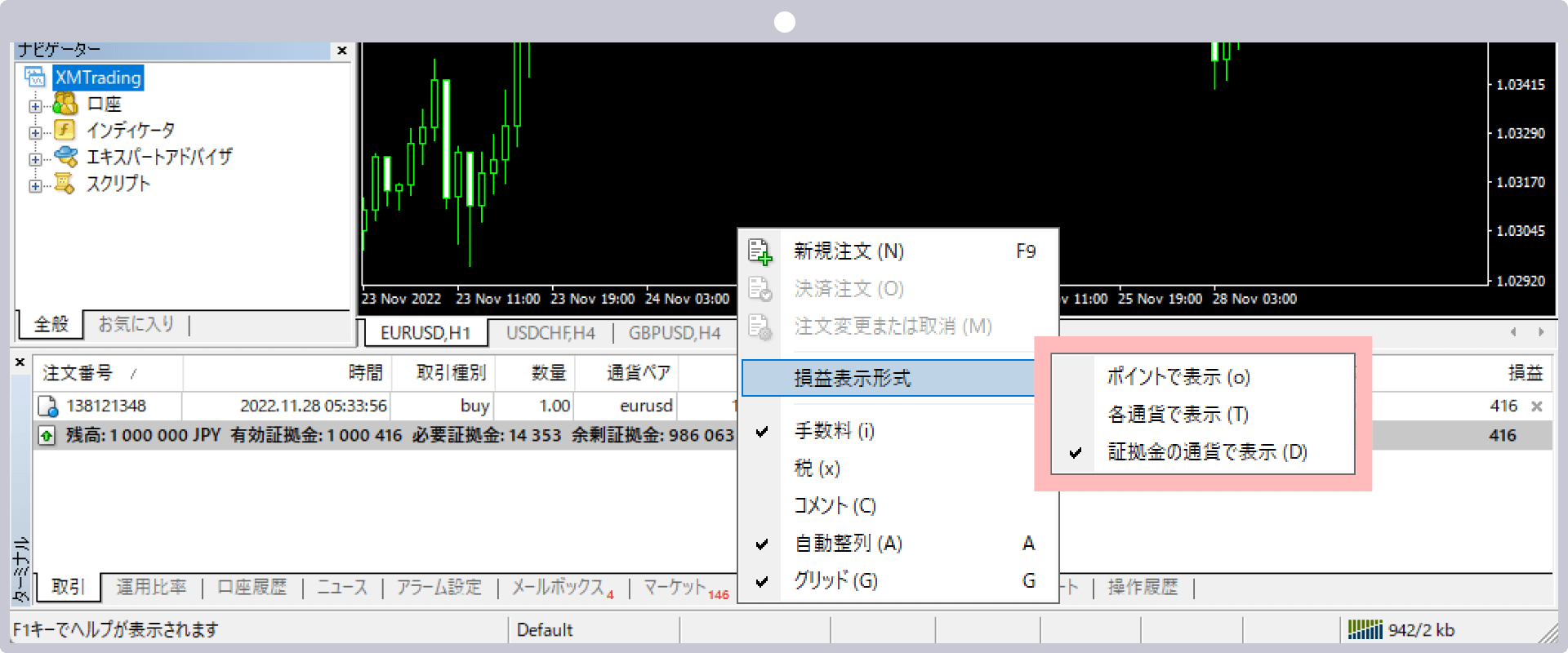Toggle コメント (C) column
The height and width of the screenshot is (653, 1568).
pos(898,506)
